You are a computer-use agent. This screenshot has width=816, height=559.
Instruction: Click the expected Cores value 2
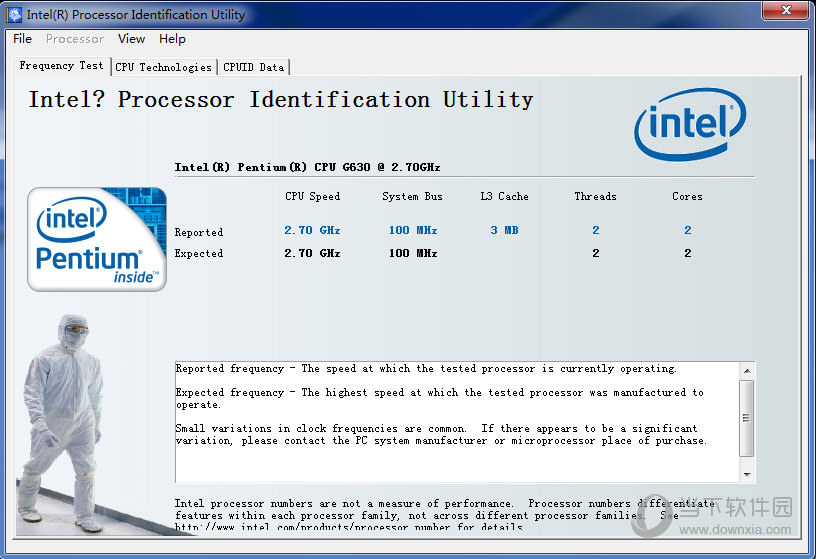coord(687,253)
